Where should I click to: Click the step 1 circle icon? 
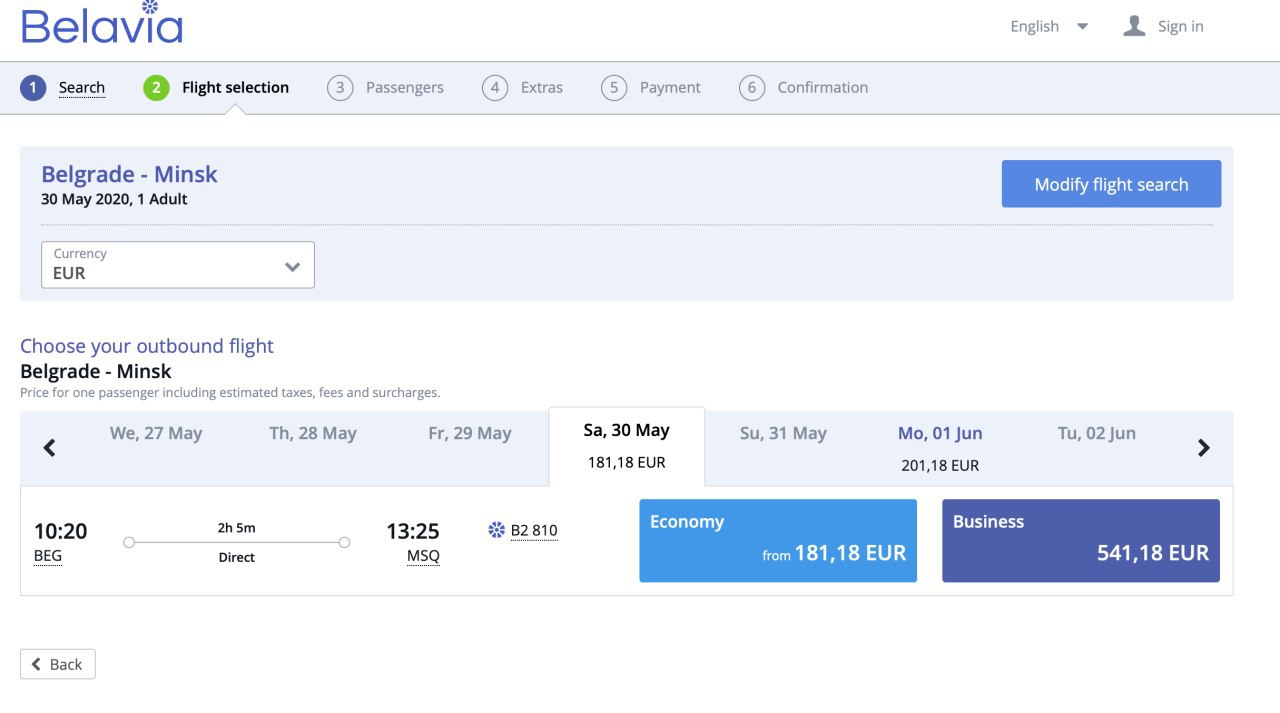33,88
